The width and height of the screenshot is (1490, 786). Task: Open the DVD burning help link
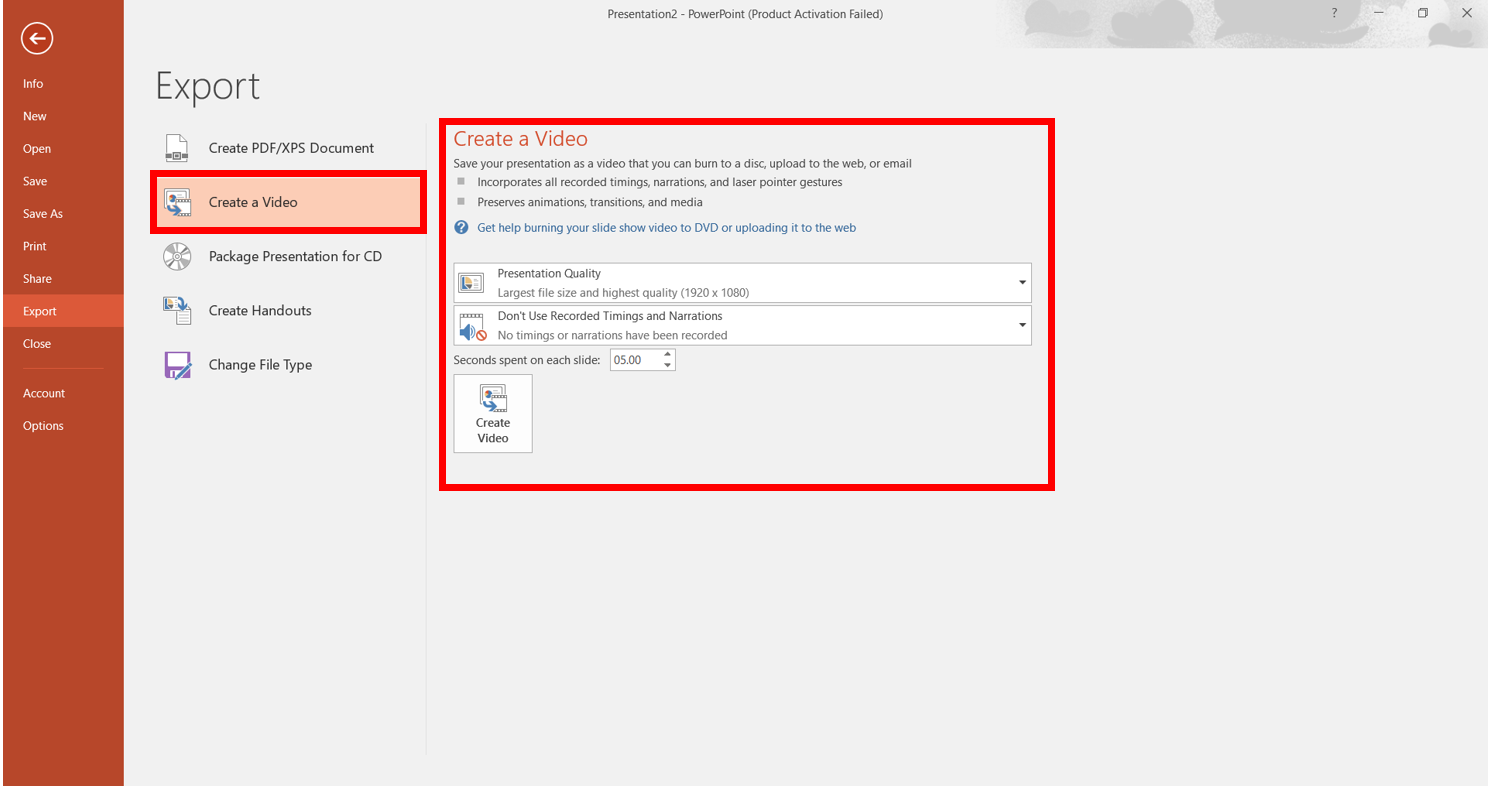(x=666, y=228)
